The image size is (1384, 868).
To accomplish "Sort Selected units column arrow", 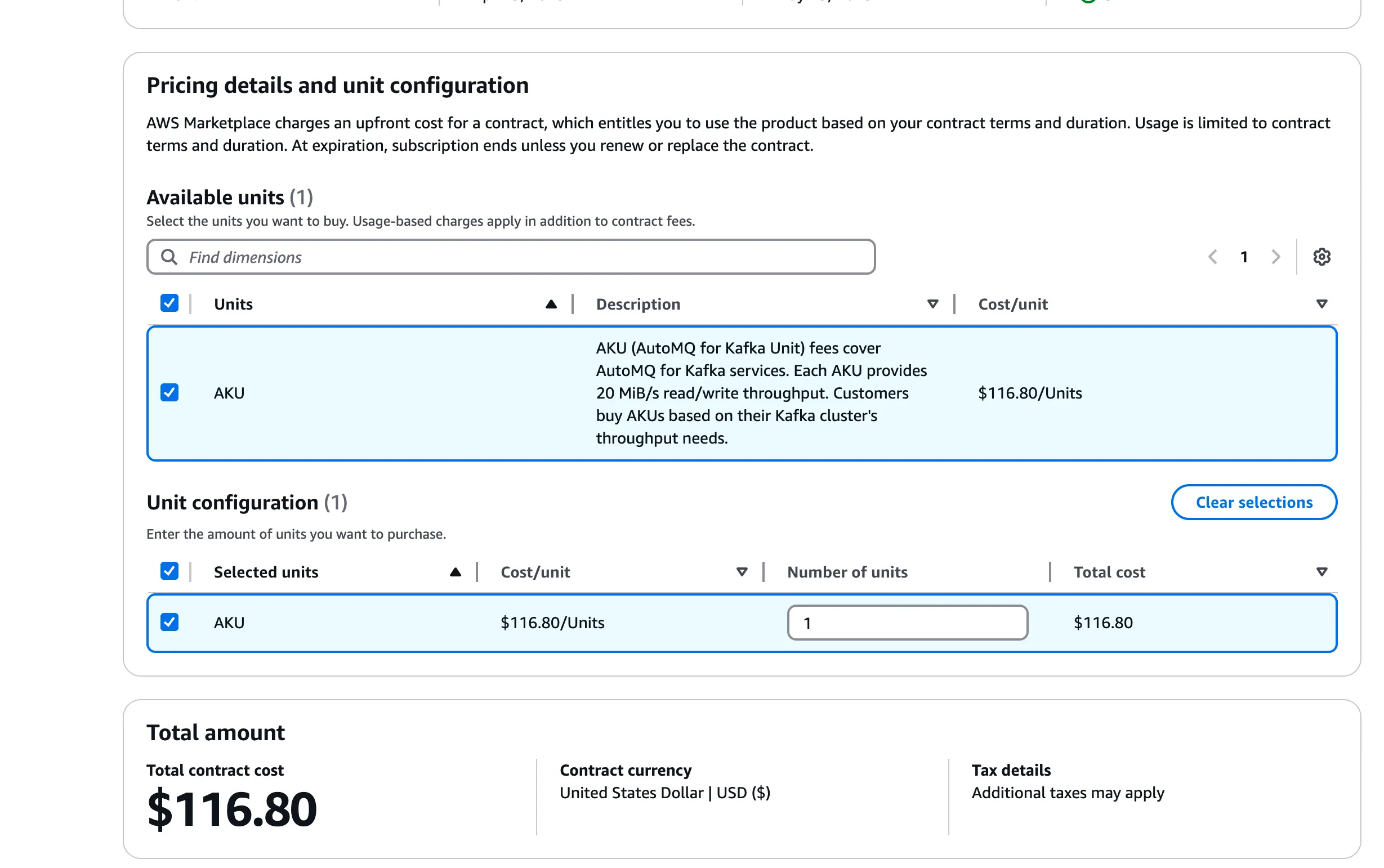I will [455, 572].
